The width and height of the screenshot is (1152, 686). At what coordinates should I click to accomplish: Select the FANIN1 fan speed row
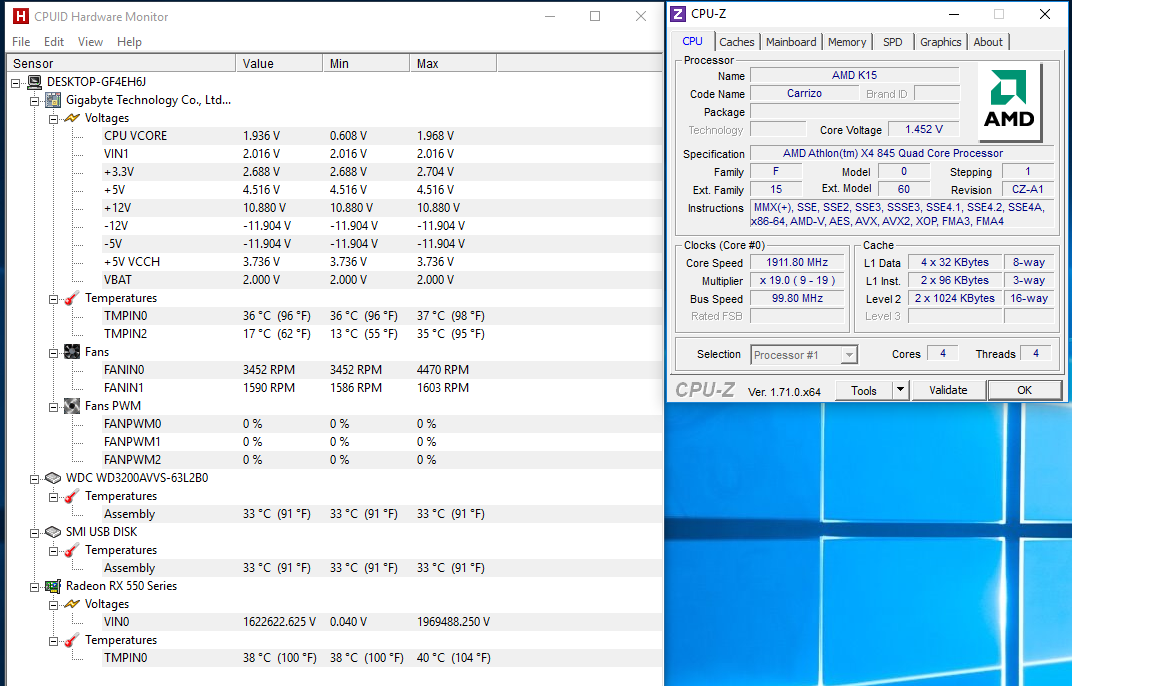[x=382, y=388]
